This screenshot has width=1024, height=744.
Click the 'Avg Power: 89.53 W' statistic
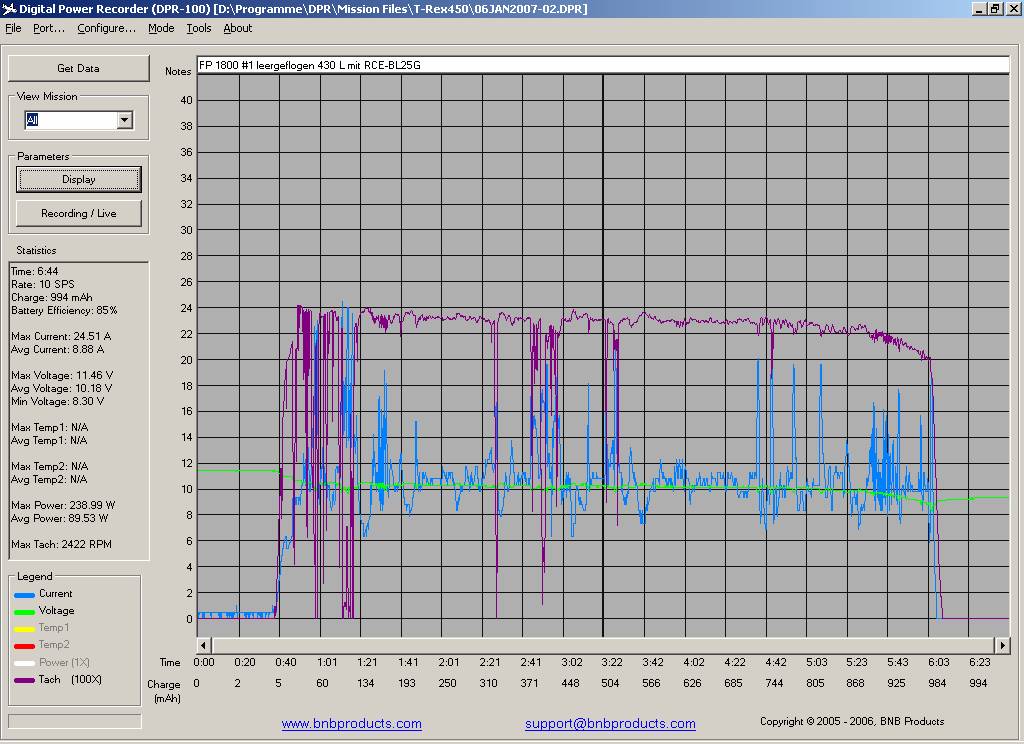pos(59,518)
